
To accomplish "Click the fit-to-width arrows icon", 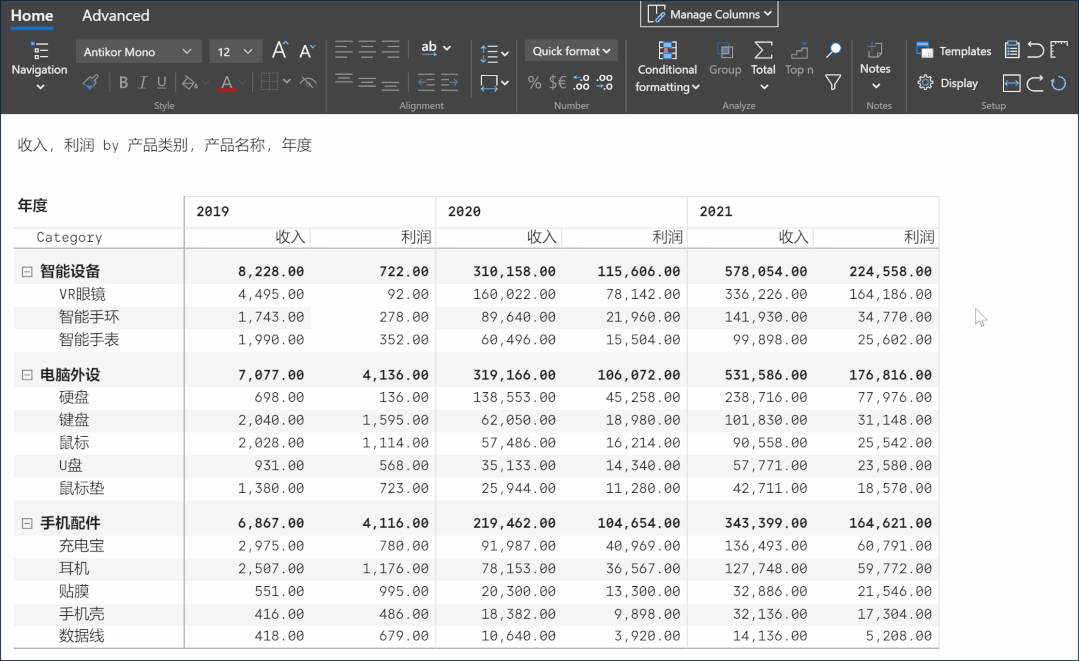I will coord(1012,83).
